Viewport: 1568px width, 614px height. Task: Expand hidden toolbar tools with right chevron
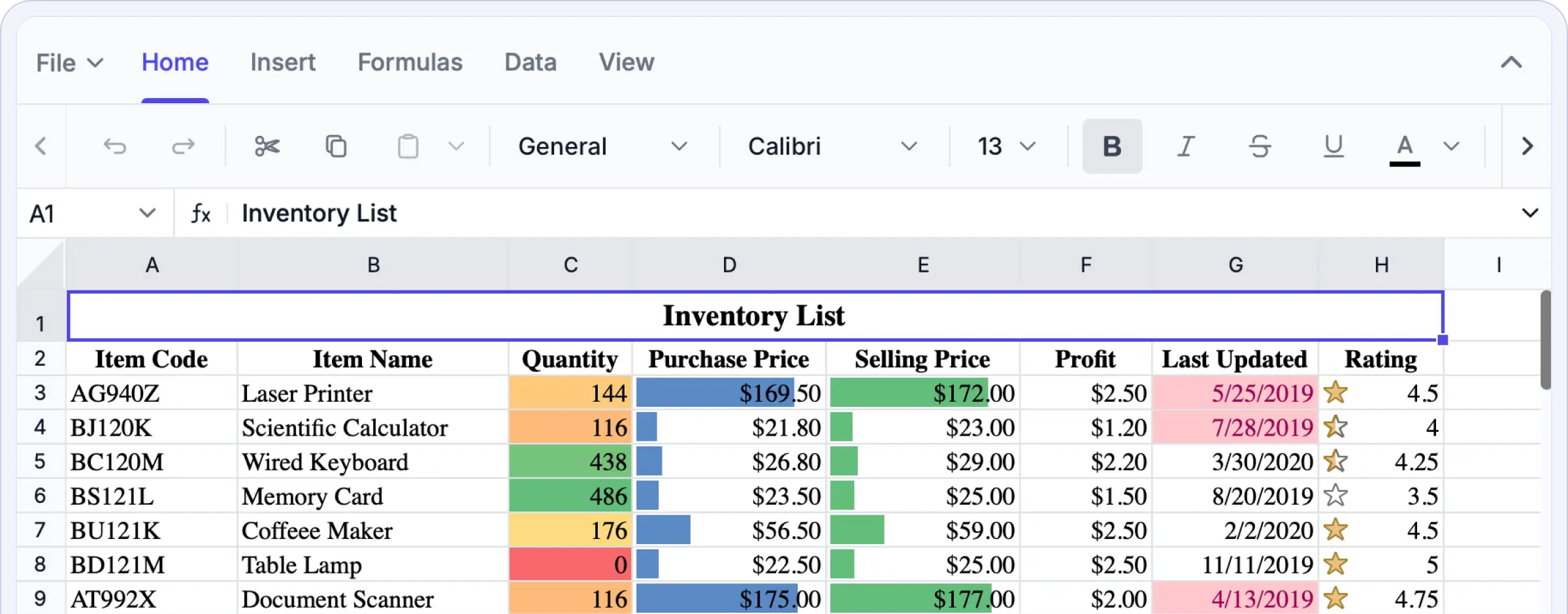pyautogui.click(x=1527, y=146)
